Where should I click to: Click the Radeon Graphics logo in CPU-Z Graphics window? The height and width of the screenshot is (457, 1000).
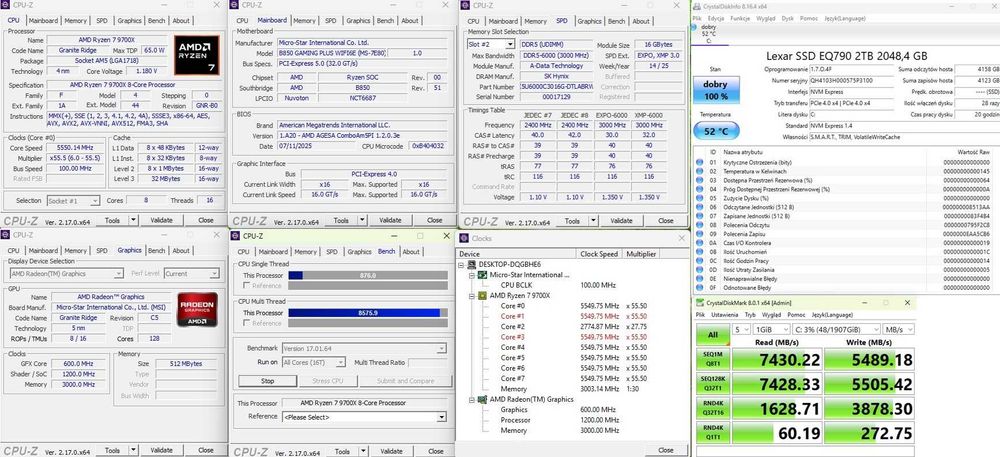197,309
